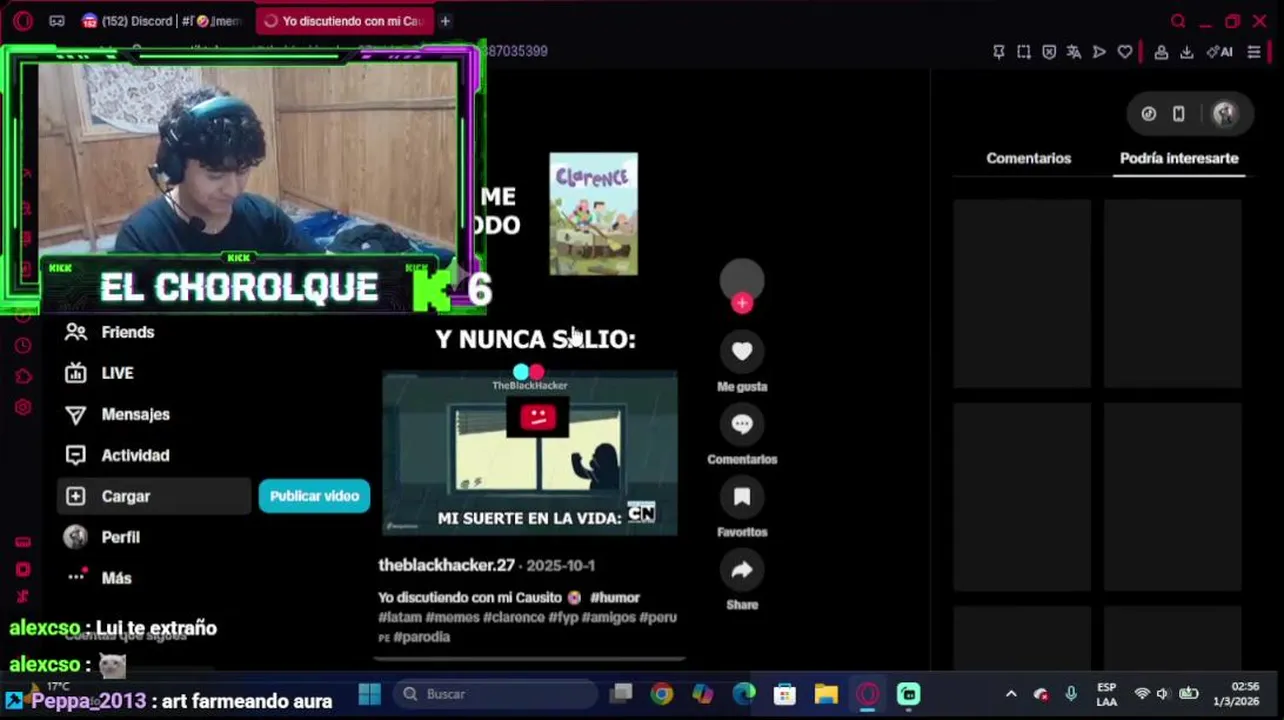Open the Opera GX main menu logo
The height and width of the screenshot is (720, 1284).
[23, 21]
